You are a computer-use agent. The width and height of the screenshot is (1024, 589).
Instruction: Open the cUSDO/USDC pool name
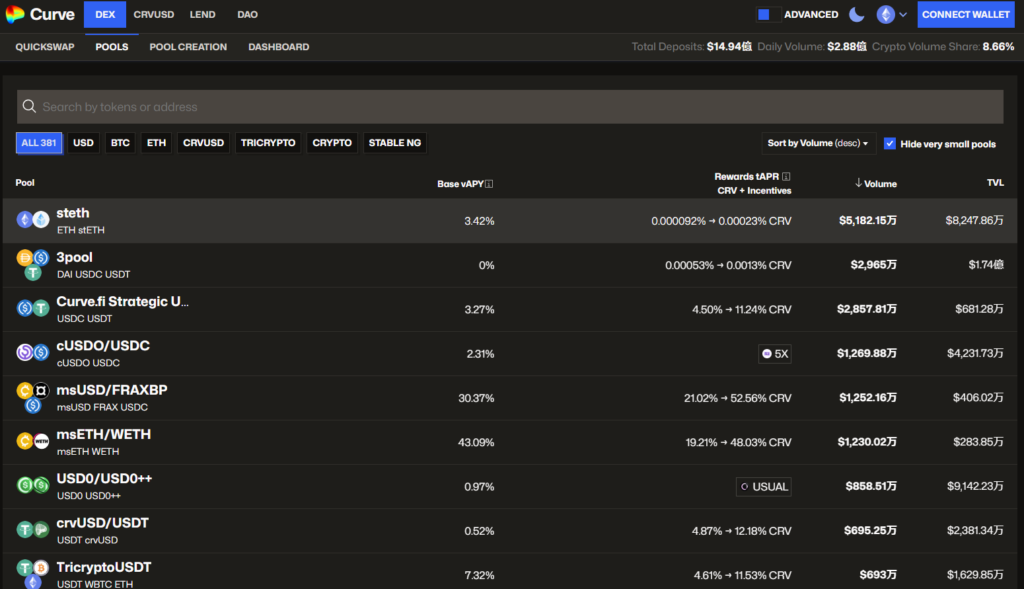click(x=103, y=346)
